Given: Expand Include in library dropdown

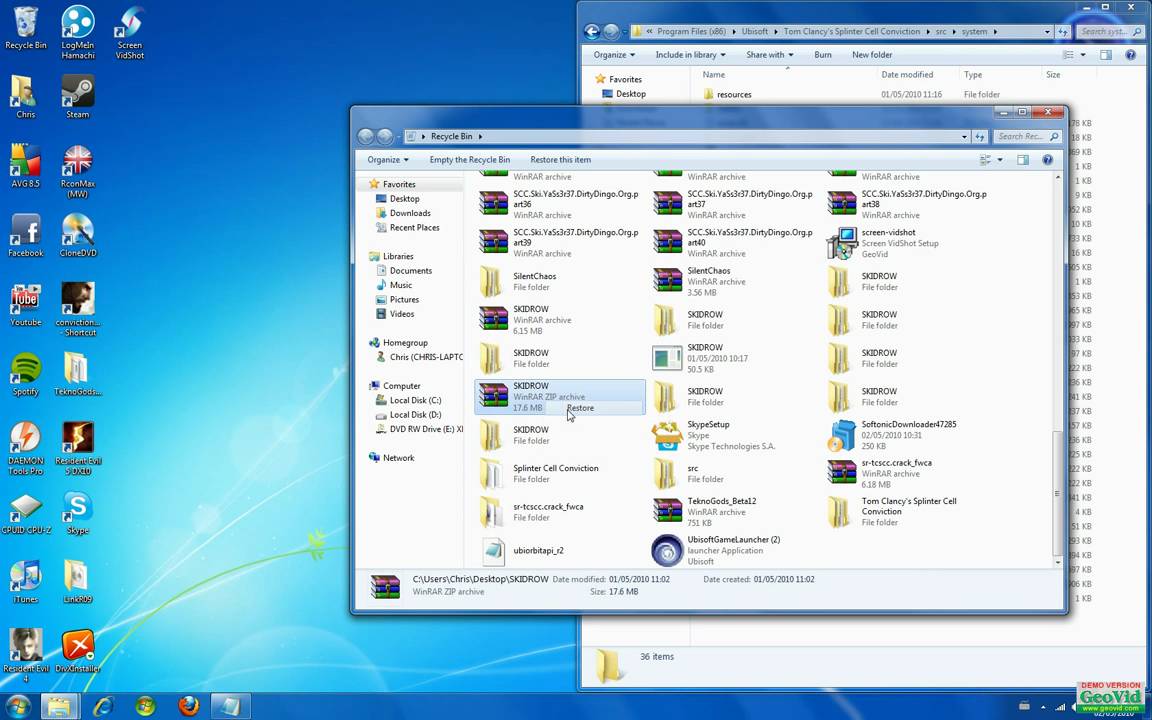Looking at the screenshot, I should [x=690, y=55].
